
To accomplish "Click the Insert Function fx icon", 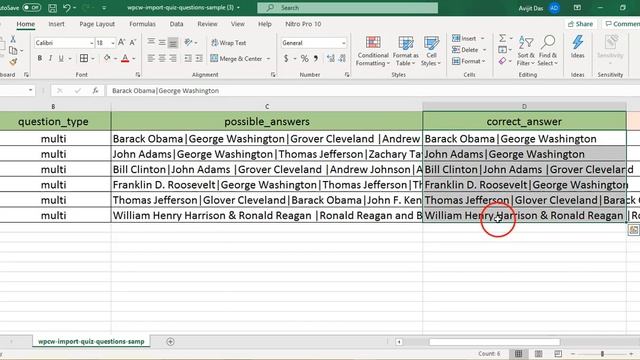I will 96,91.
